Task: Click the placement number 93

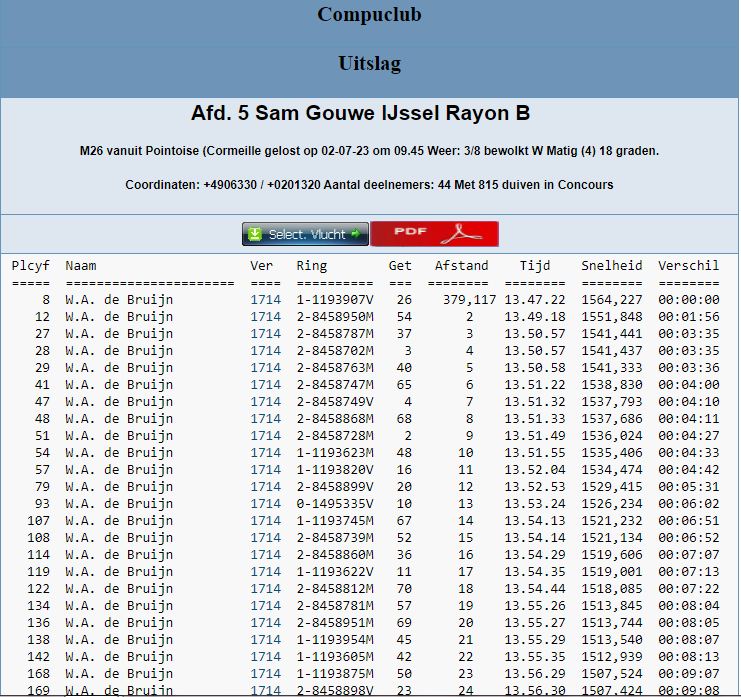Action: pyautogui.click(x=42, y=504)
